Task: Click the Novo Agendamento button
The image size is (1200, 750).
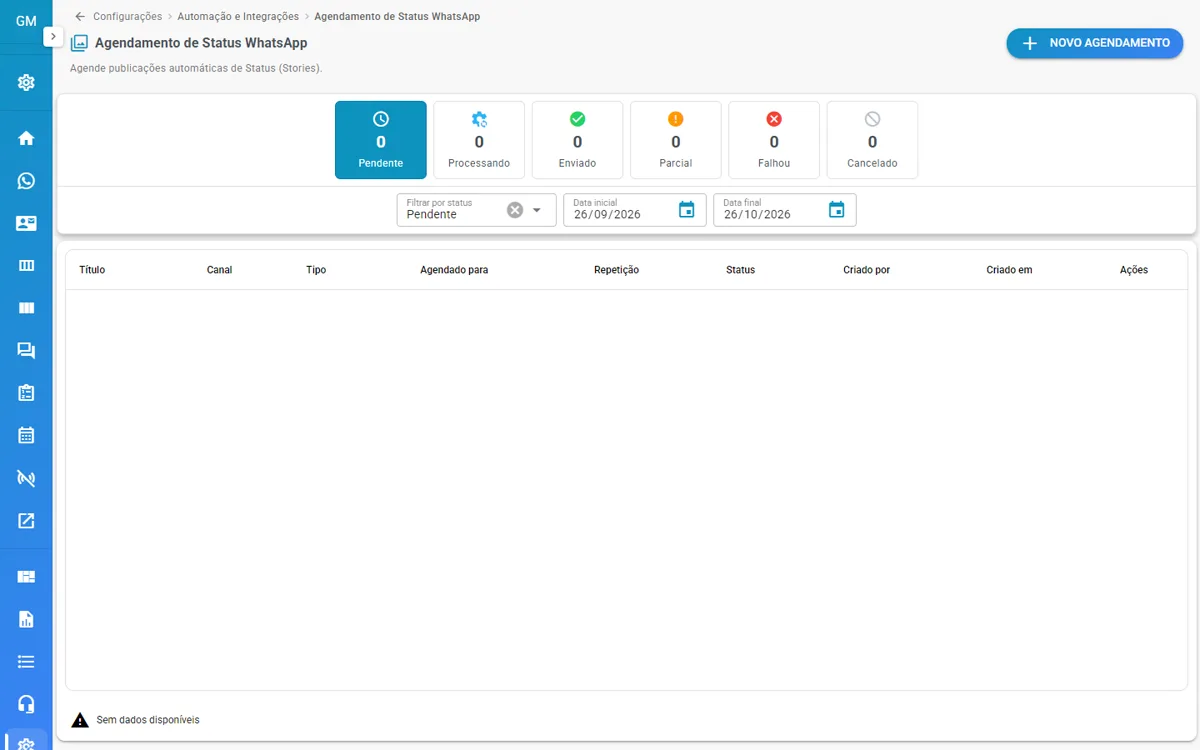Action: (x=1095, y=43)
